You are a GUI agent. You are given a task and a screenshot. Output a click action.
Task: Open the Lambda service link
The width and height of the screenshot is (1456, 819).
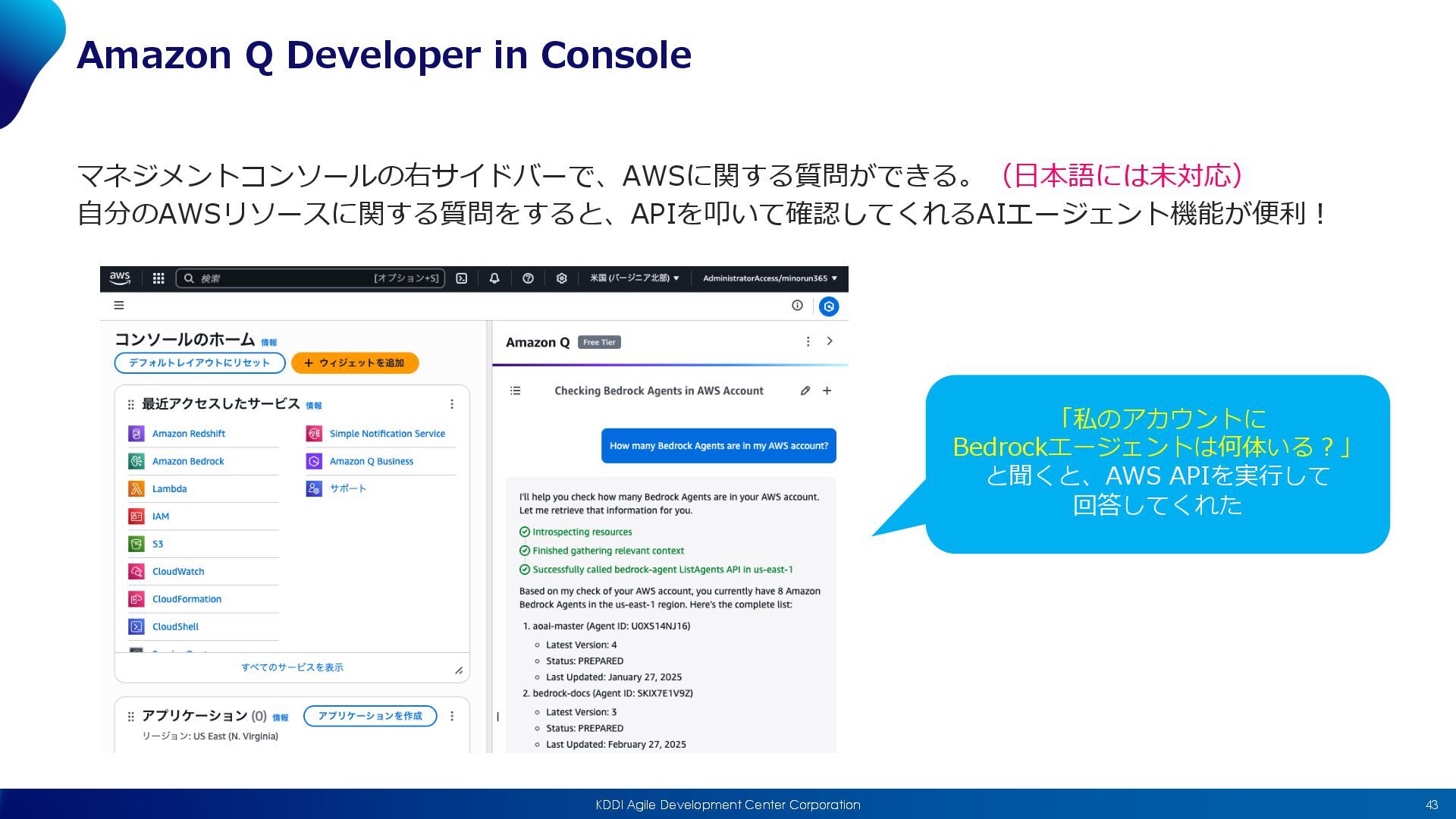click(x=169, y=489)
